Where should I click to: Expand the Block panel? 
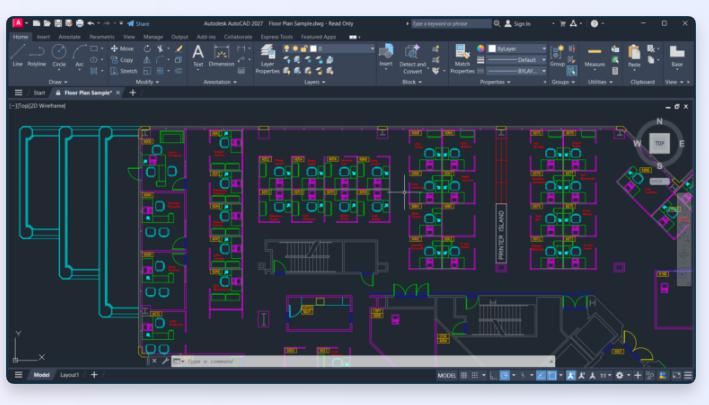[412, 82]
